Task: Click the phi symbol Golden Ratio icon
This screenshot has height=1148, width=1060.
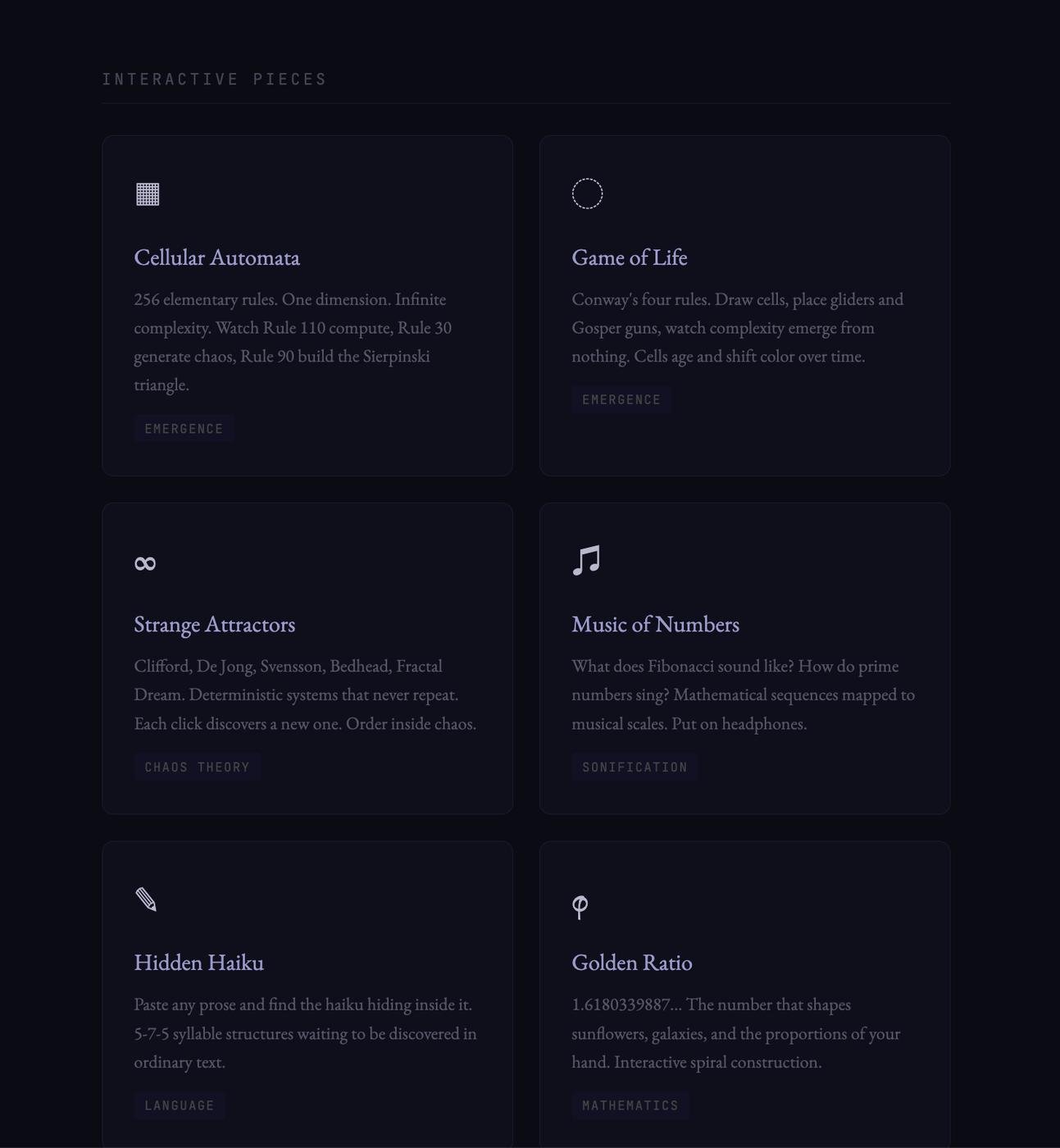Action: [580, 906]
